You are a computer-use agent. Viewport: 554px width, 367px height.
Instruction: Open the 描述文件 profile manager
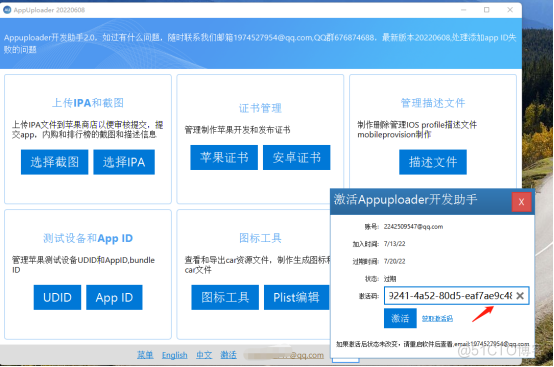pyautogui.click(x=433, y=162)
